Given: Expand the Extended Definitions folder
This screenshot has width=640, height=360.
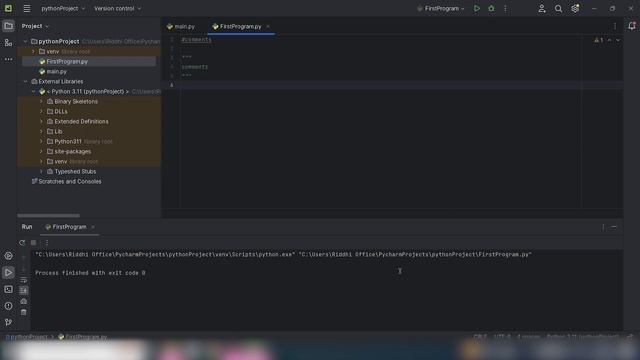Looking at the screenshot, I should click(41, 122).
